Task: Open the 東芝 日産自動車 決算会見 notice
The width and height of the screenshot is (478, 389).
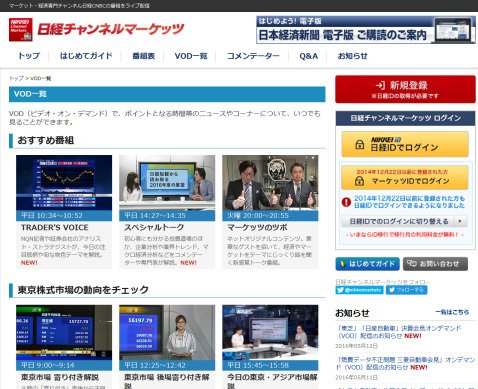Action: 399,332
